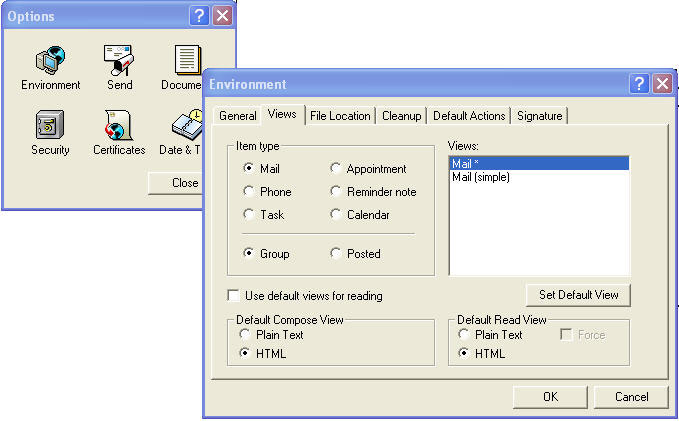This screenshot has height=421, width=679.
Task: Select the Reminder note item type
Action: 336,191
